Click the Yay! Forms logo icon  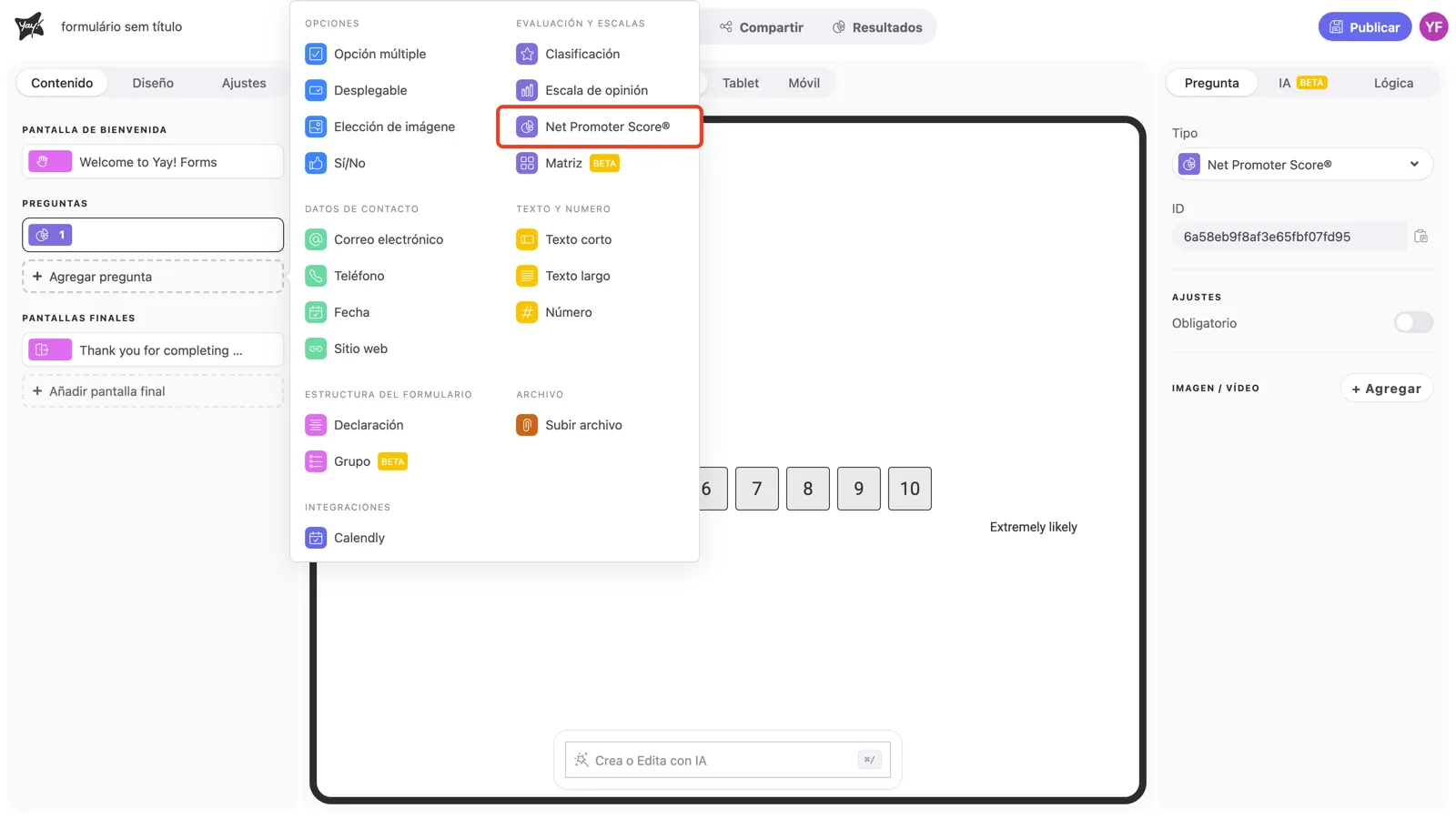[x=29, y=26]
